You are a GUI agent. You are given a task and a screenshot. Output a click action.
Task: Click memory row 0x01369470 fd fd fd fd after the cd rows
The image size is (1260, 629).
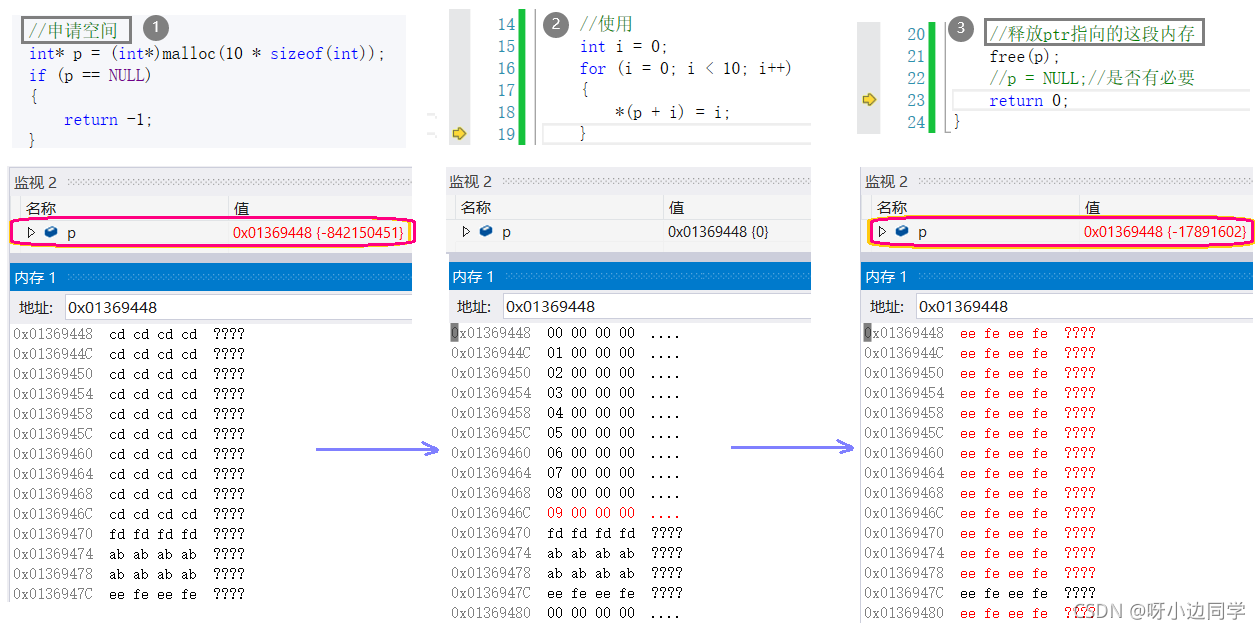129,534
